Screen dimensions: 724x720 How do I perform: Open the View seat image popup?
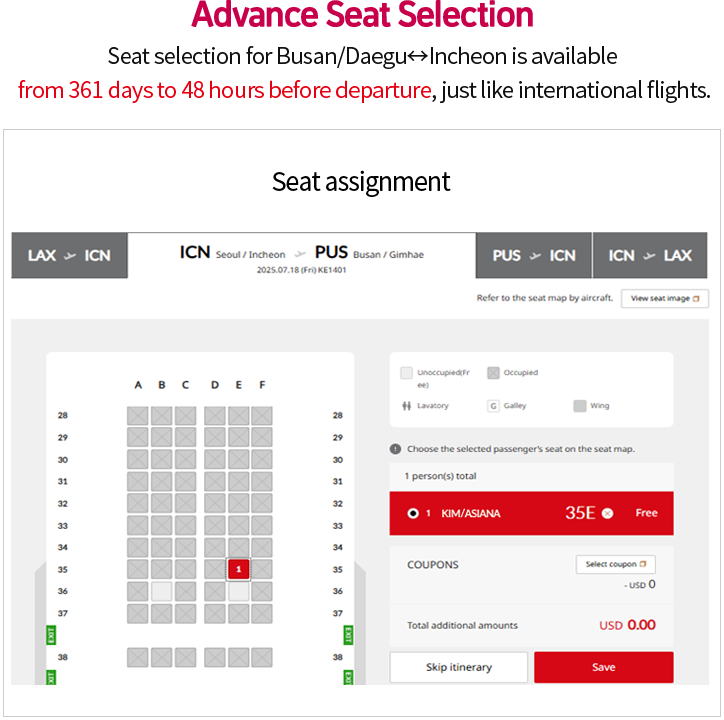(664, 298)
